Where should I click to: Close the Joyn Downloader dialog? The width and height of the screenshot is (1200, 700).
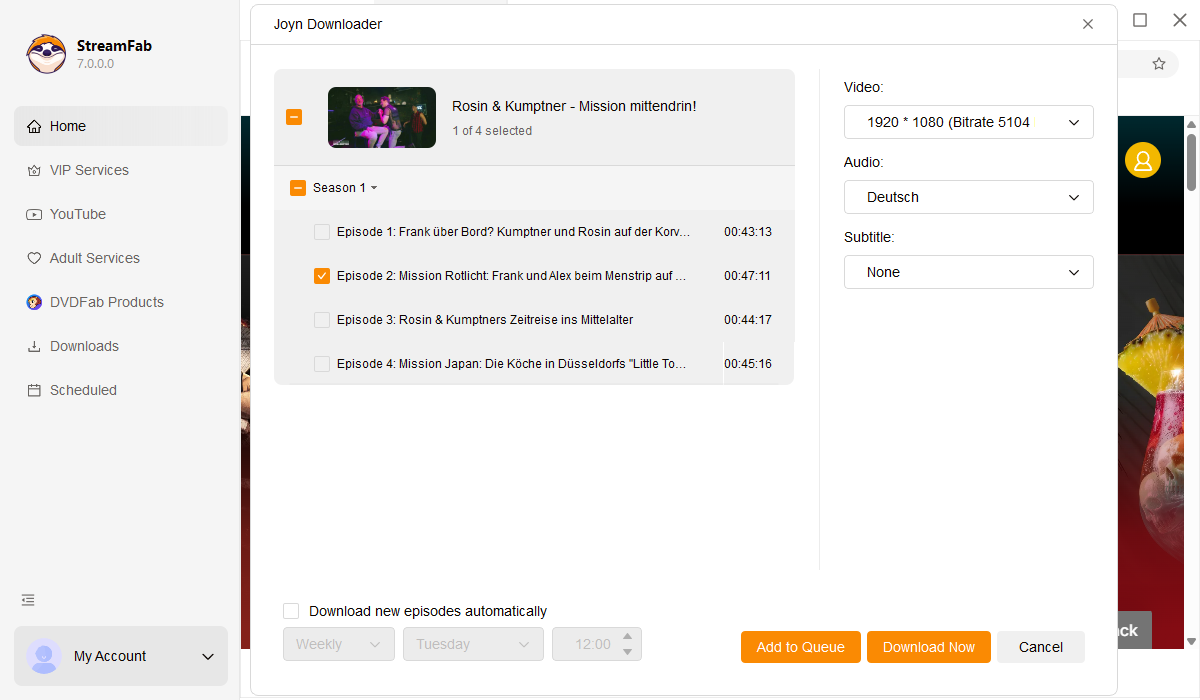pyautogui.click(x=1088, y=24)
